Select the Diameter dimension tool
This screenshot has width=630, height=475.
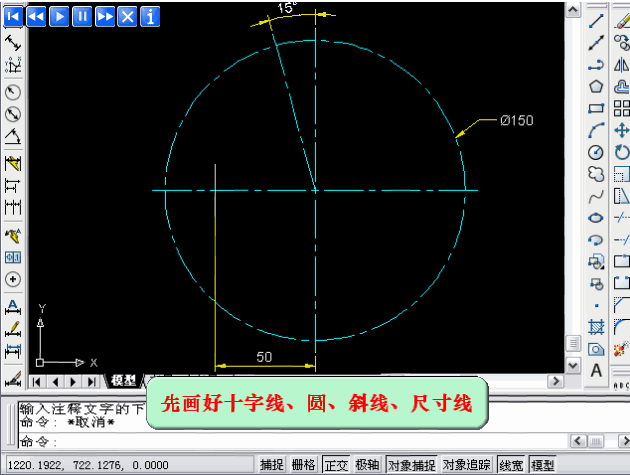click(13, 114)
